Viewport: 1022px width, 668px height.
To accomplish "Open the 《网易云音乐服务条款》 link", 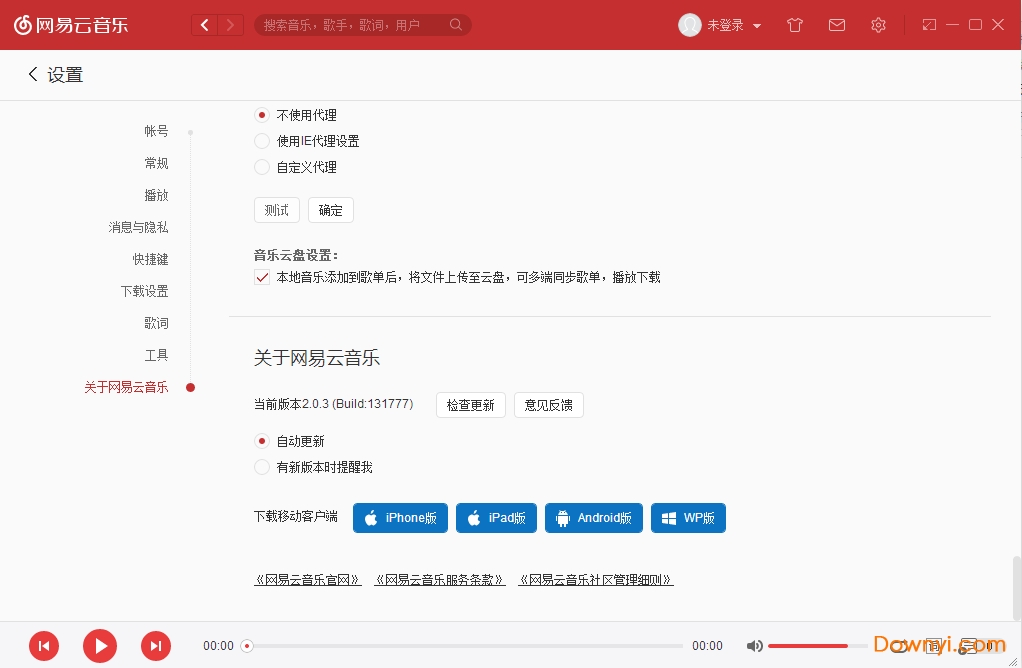I will (440, 579).
